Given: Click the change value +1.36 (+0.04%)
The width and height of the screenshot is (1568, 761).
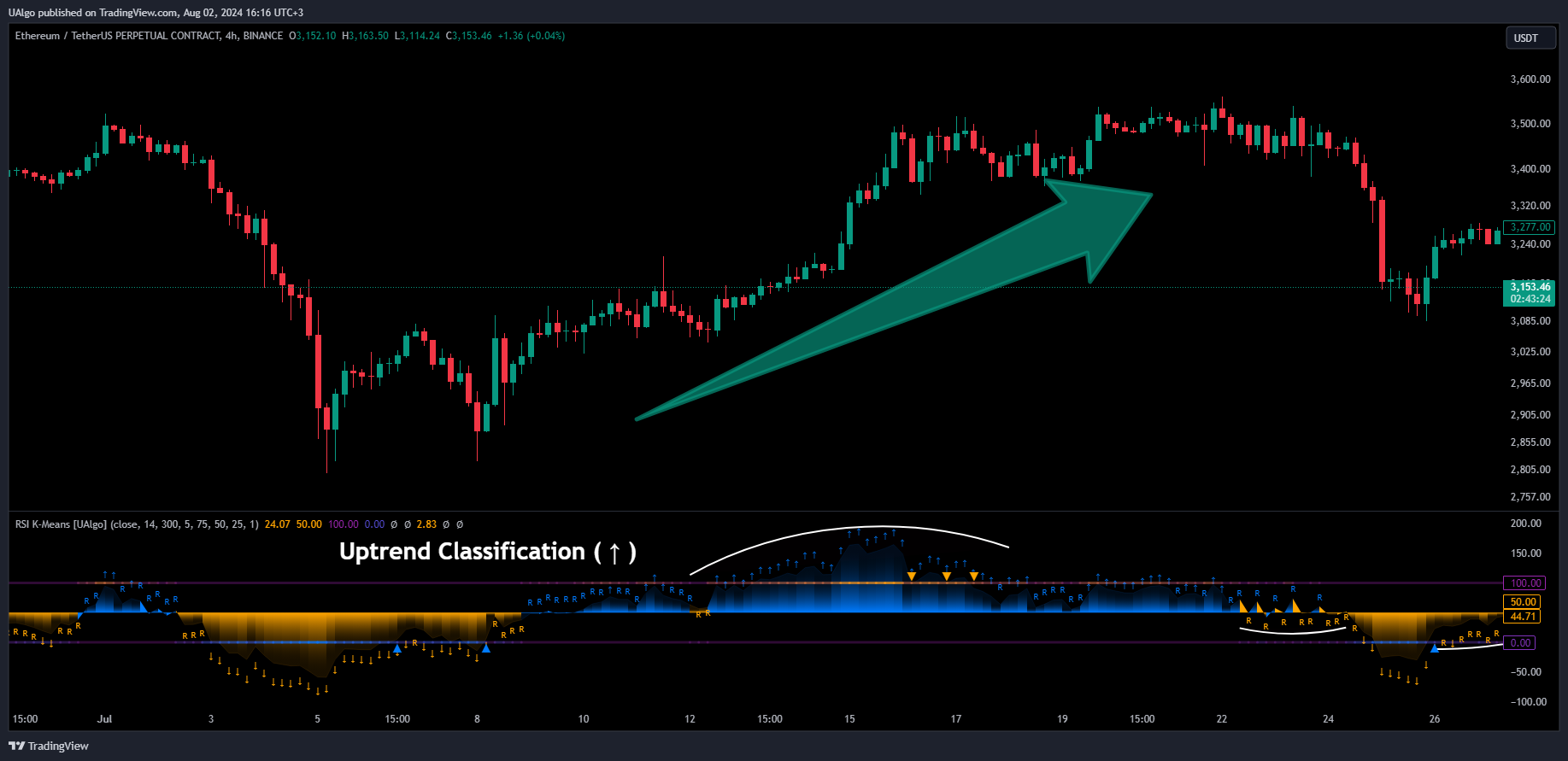Looking at the screenshot, I should click(531, 36).
